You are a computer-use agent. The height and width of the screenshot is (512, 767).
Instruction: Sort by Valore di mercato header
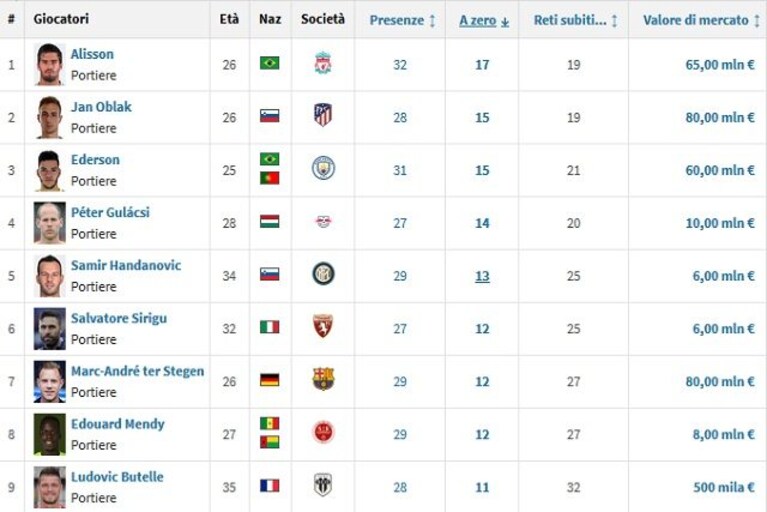pyautogui.click(x=701, y=21)
